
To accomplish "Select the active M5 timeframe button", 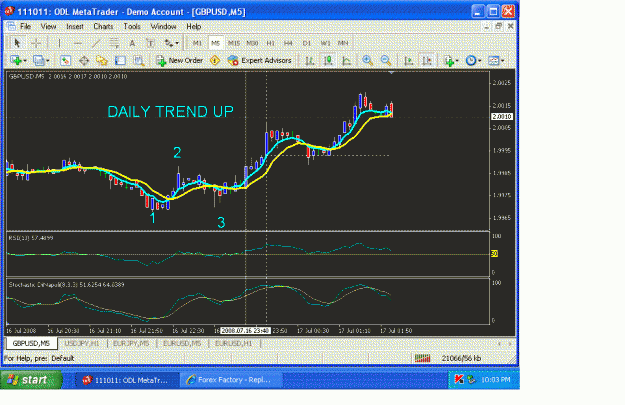I will pyautogui.click(x=215, y=43).
